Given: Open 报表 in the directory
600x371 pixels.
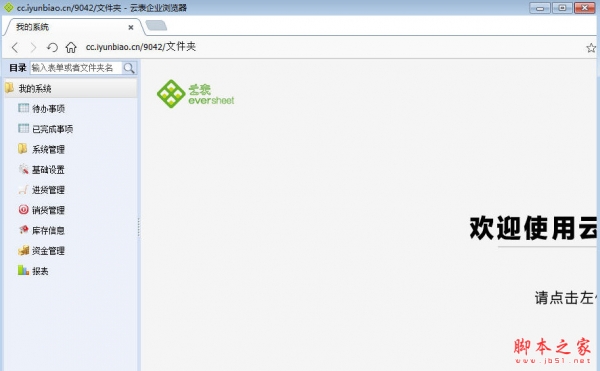Looking at the screenshot, I should click(40, 271).
